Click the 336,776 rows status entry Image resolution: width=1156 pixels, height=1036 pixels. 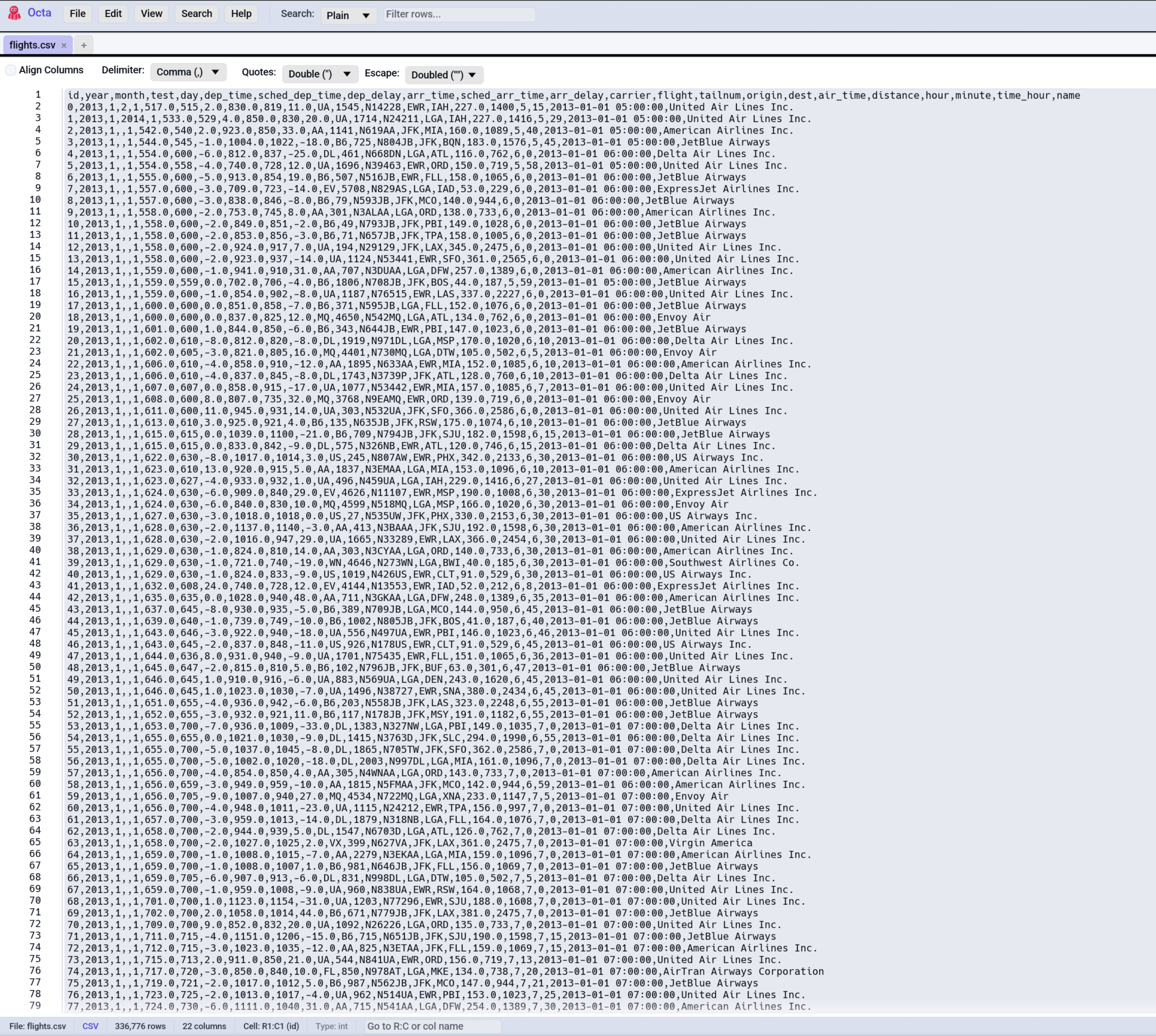tap(140, 1026)
